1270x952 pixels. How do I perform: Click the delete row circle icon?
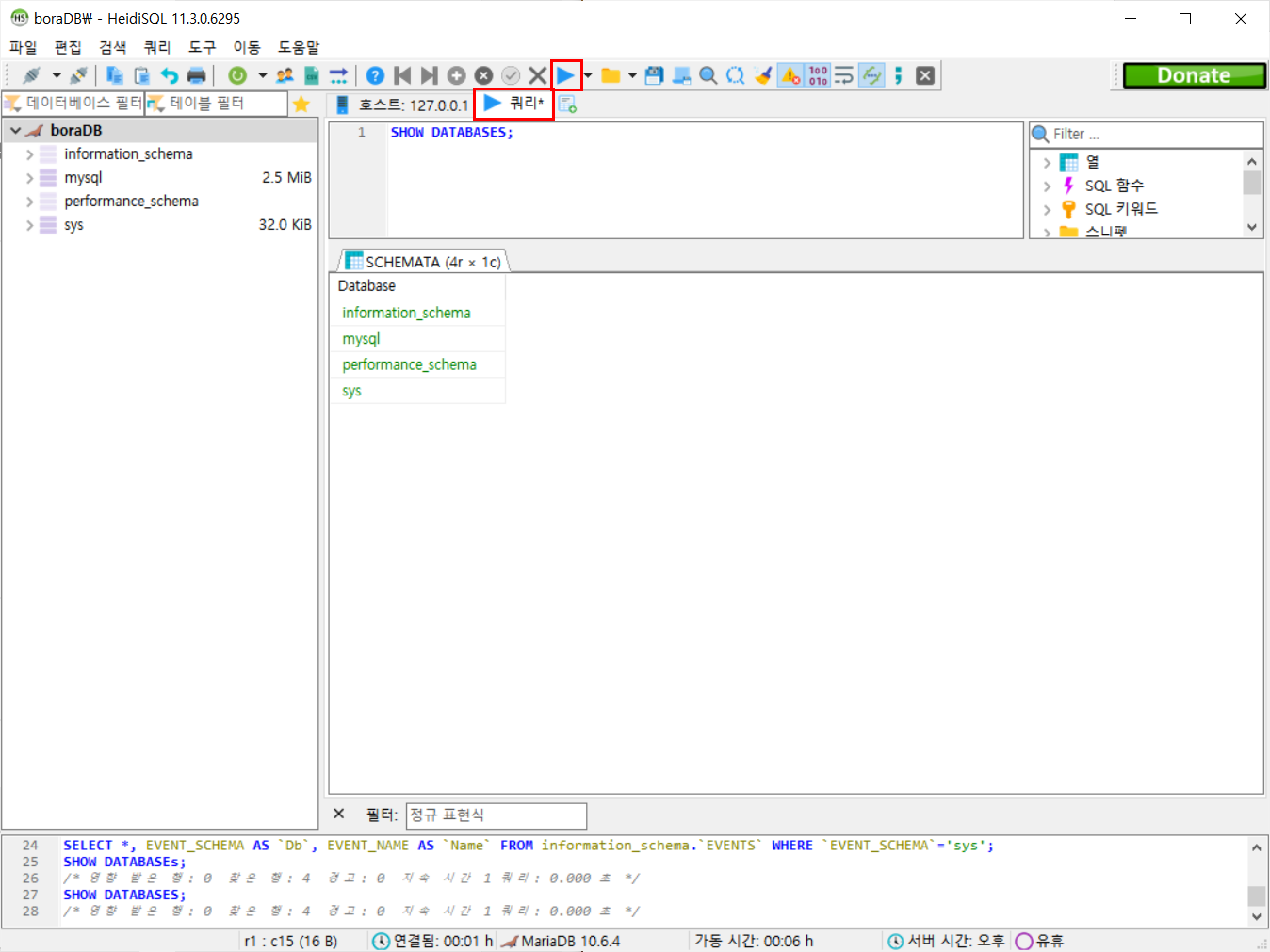point(483,75)
